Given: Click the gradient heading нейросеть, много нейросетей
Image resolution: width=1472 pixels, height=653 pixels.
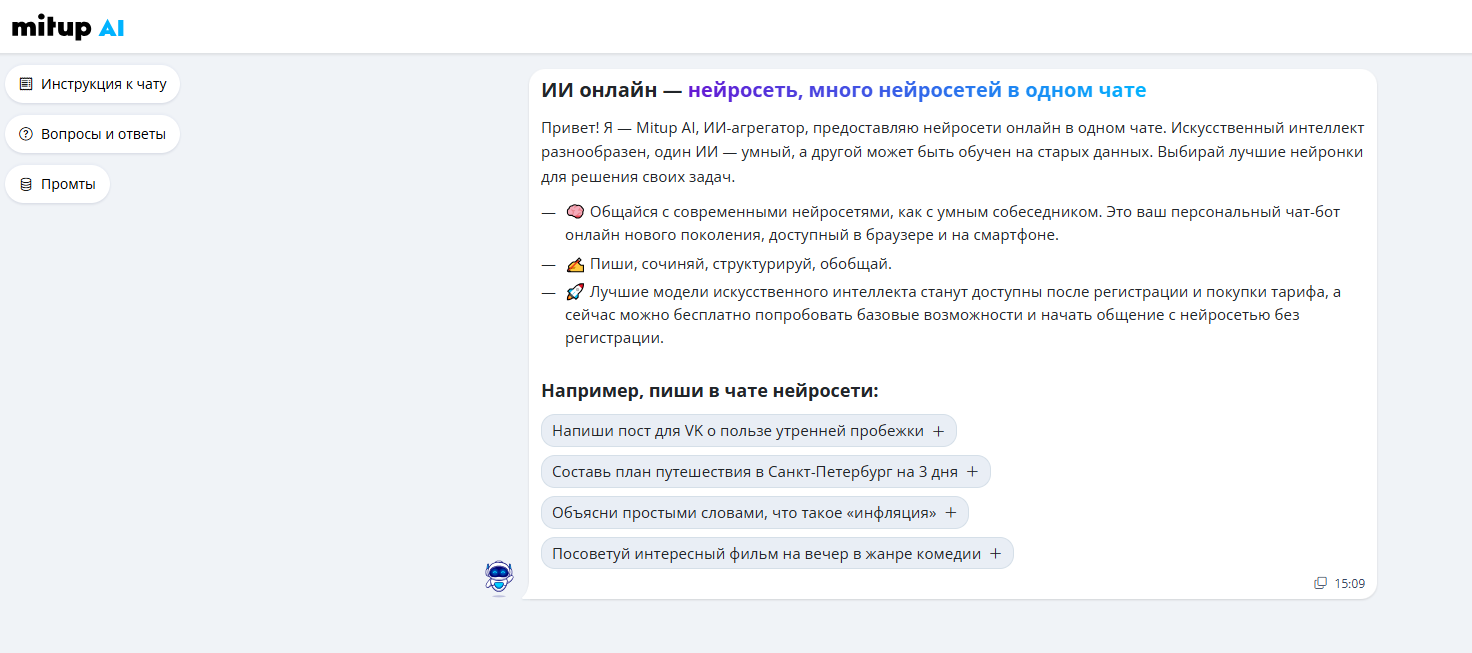Looking at the screenshot, I should coord(916,91).
